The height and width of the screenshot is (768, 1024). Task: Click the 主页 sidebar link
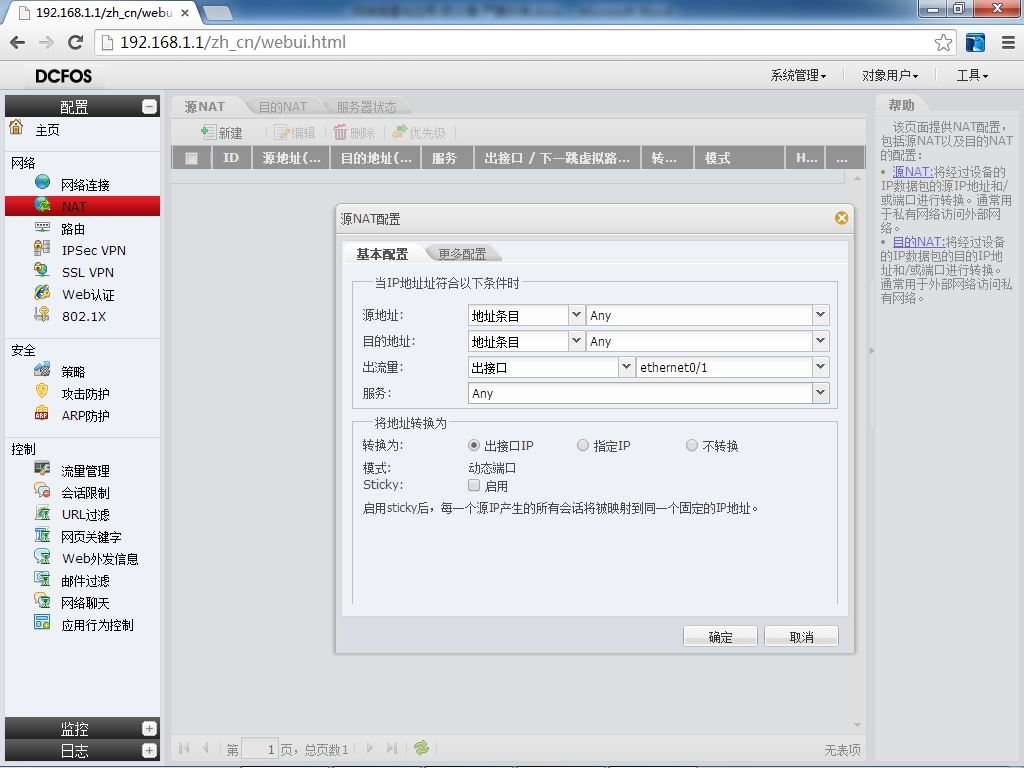point(47,130)
